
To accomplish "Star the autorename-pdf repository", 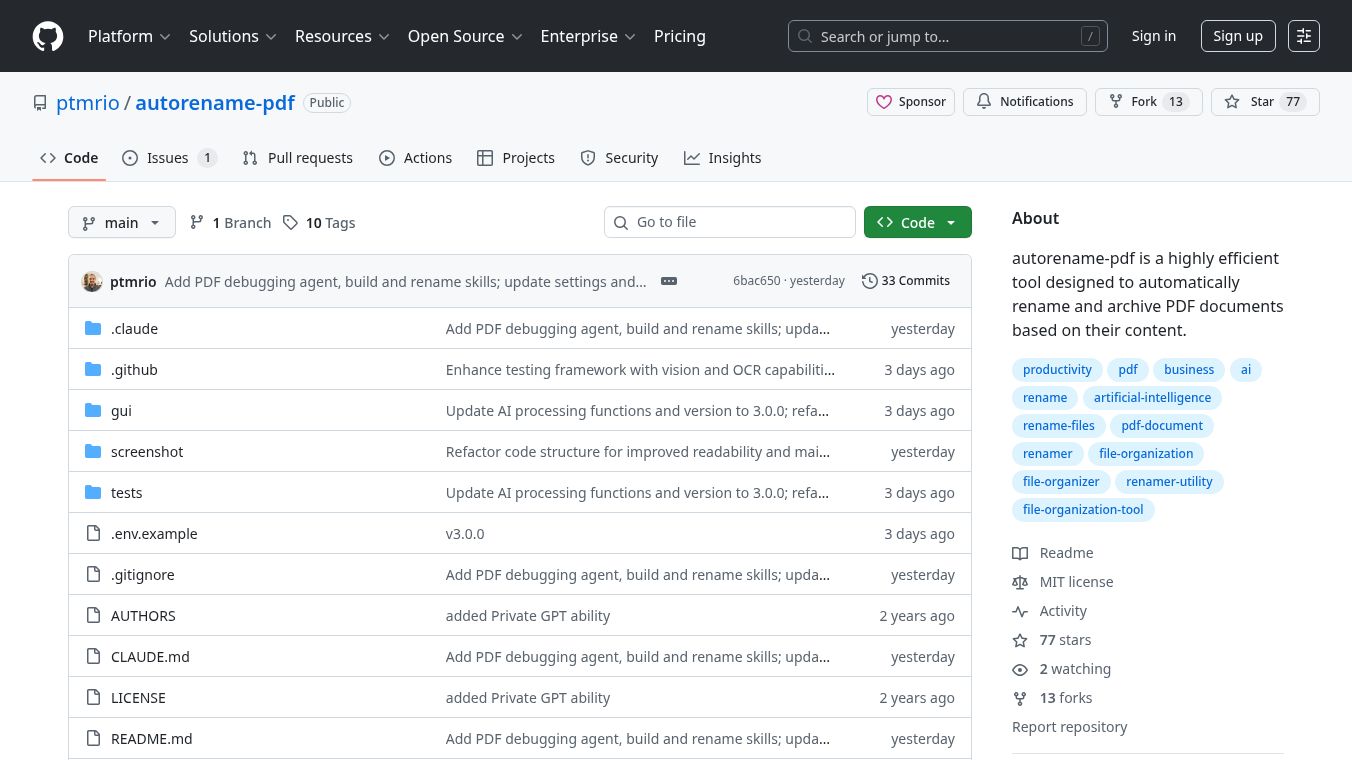I will pyautogui.click(x=1250, y=102).
